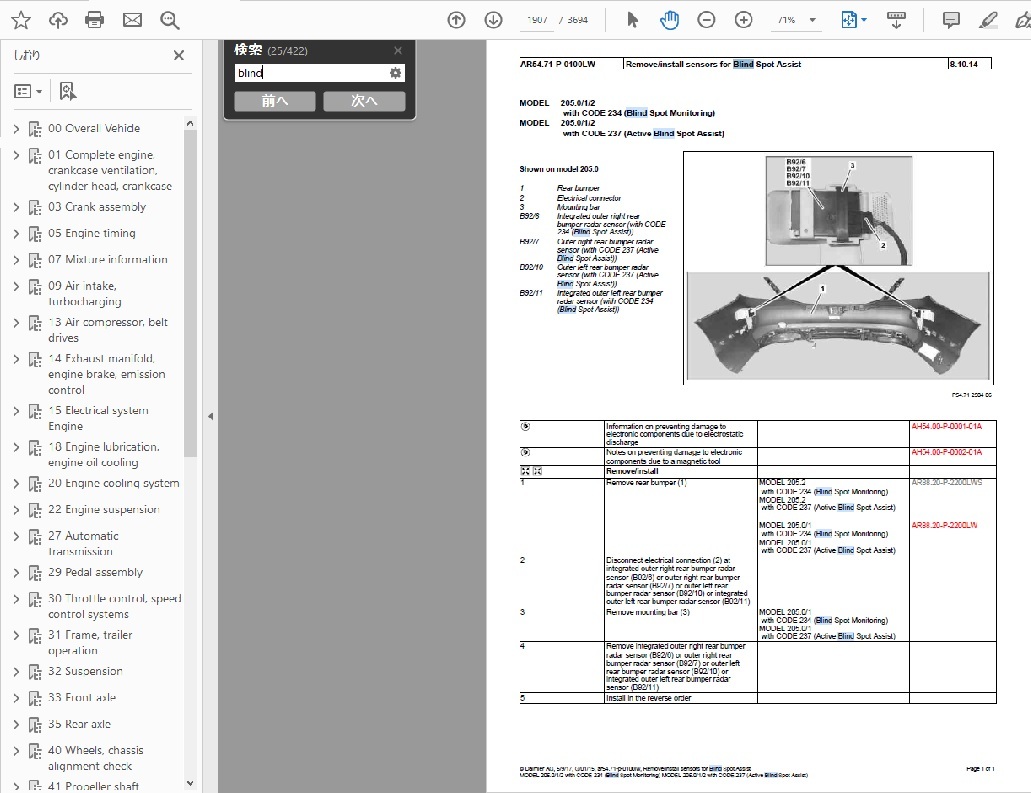Click the rear bumper diagram image
Image resolution: width=1031 pixels, height=793 pixels.
[838, 268]
